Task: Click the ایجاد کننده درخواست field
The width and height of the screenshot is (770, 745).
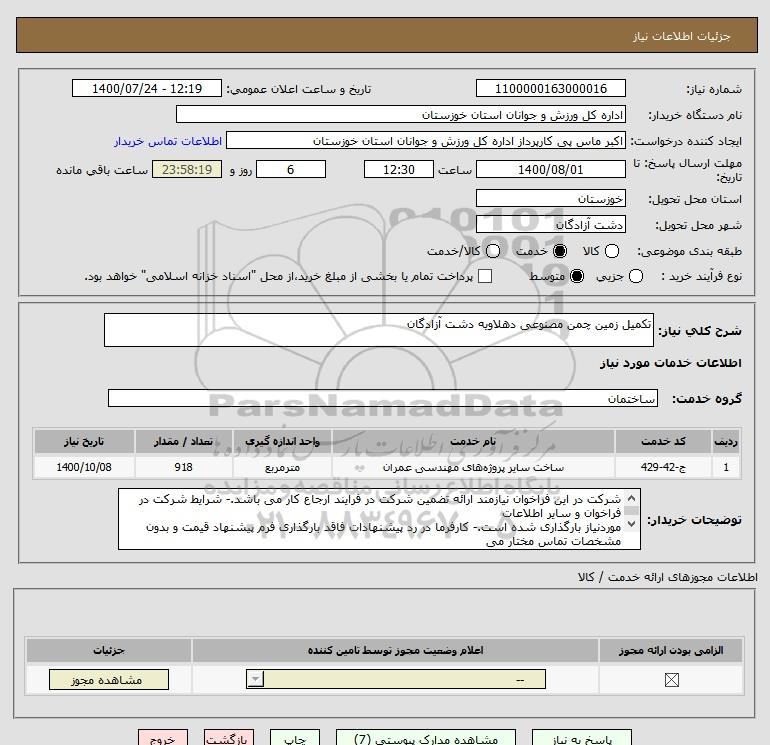Action: click(x=426, y=141)
